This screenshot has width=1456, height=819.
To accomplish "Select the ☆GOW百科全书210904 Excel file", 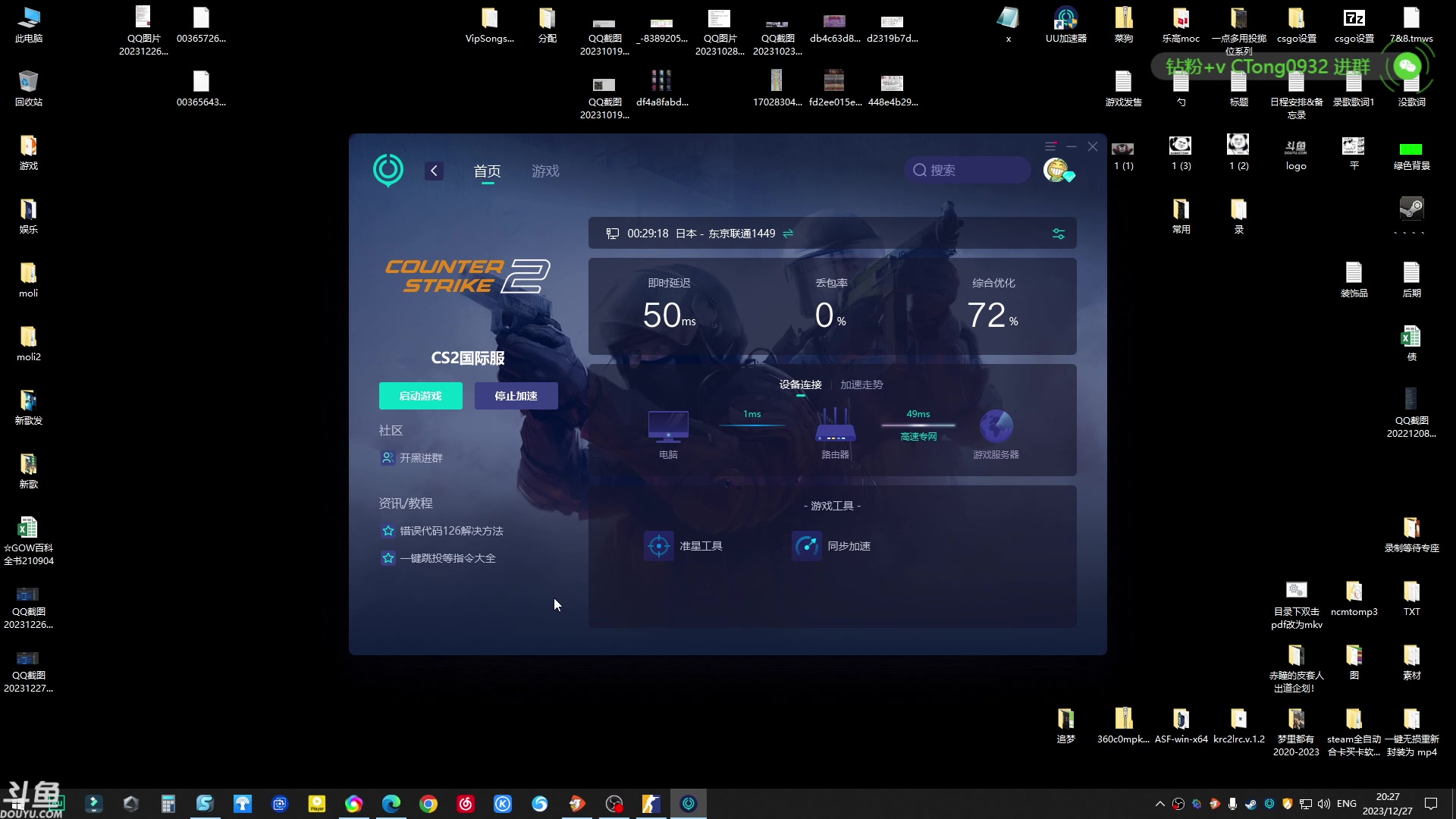I will click(x=29, y=541).
